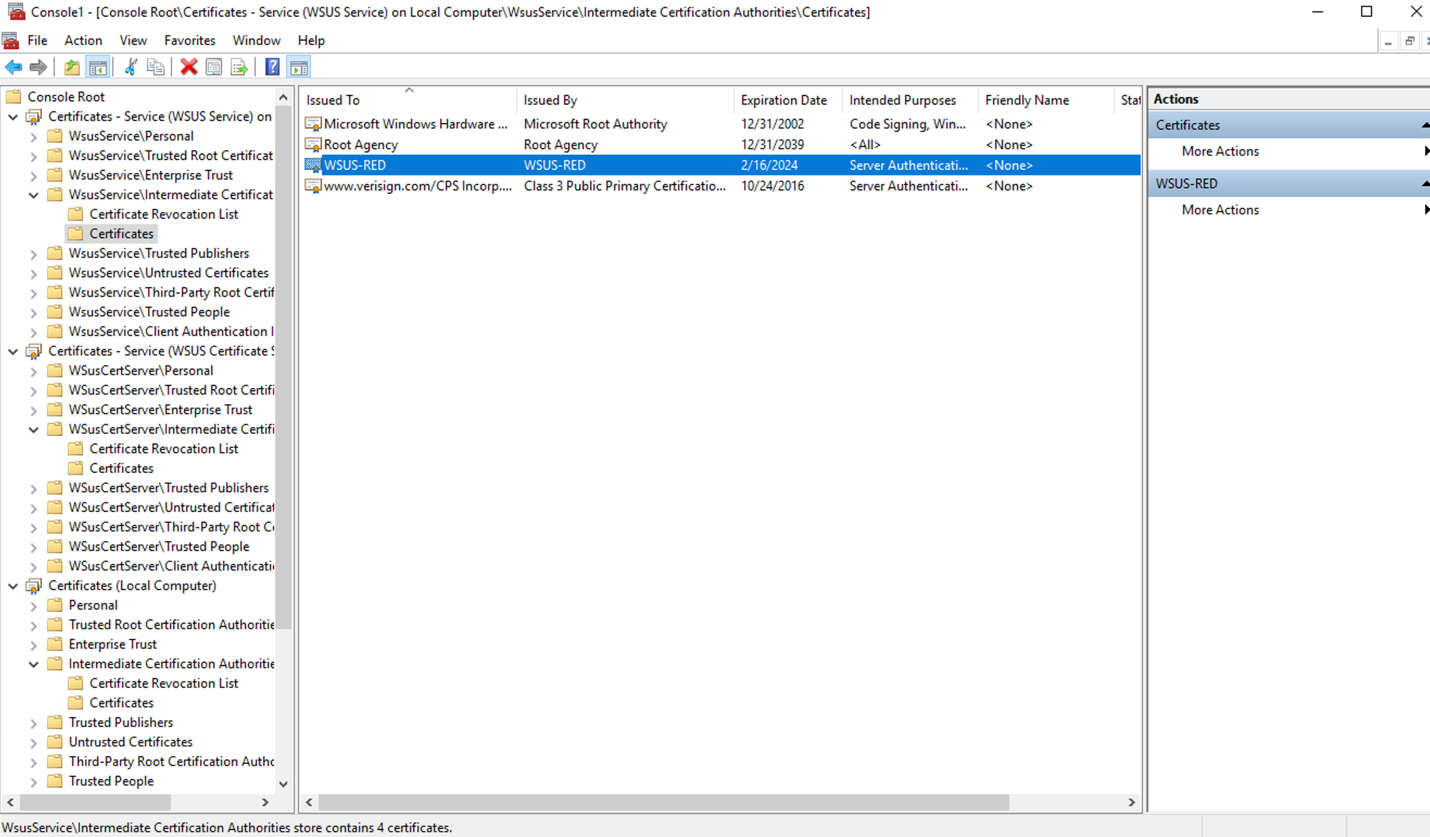Click the red Delete X icon
This screenshot has height=837, width=1430.
coord(188,67)
